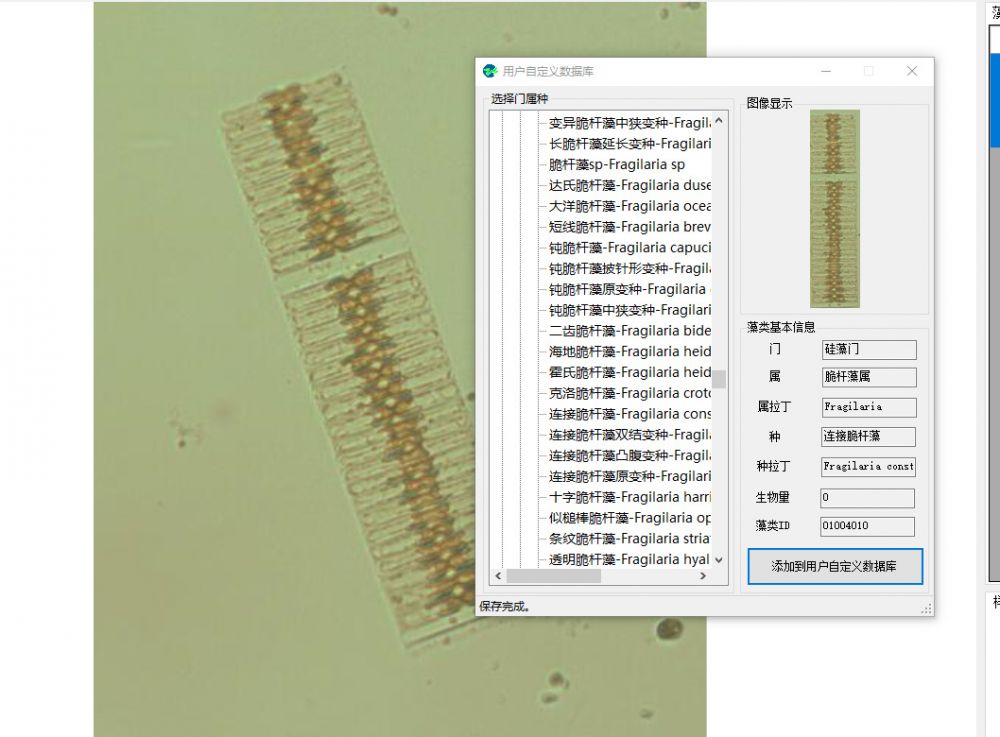
Task: Select the 连接脆杆藻-Fragilaria cons tree entry
Action: click(x=630, y=414)
